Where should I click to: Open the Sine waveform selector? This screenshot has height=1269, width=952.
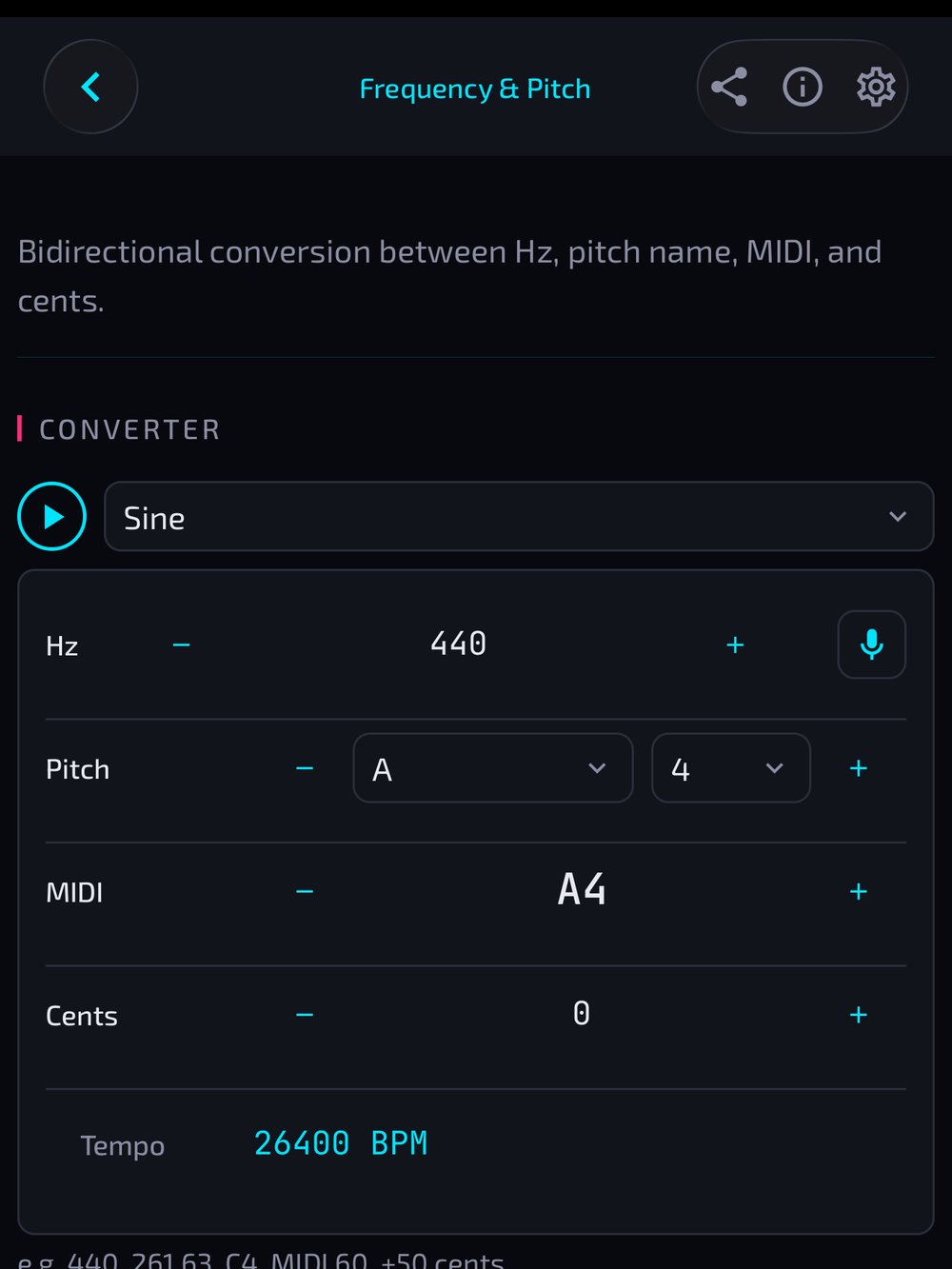[519, 517]
